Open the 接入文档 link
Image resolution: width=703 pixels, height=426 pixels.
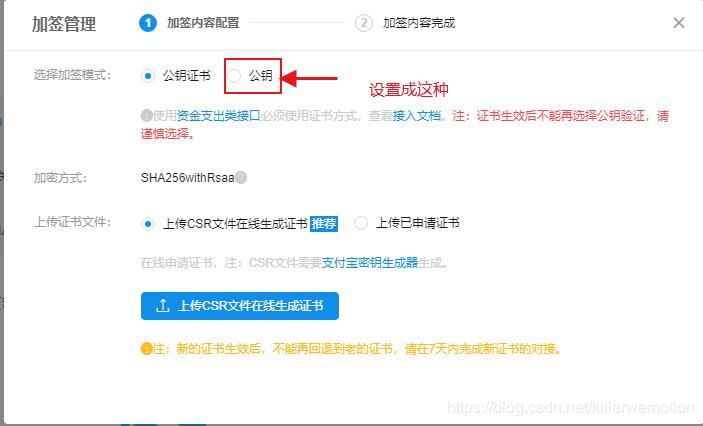[417, 116]
